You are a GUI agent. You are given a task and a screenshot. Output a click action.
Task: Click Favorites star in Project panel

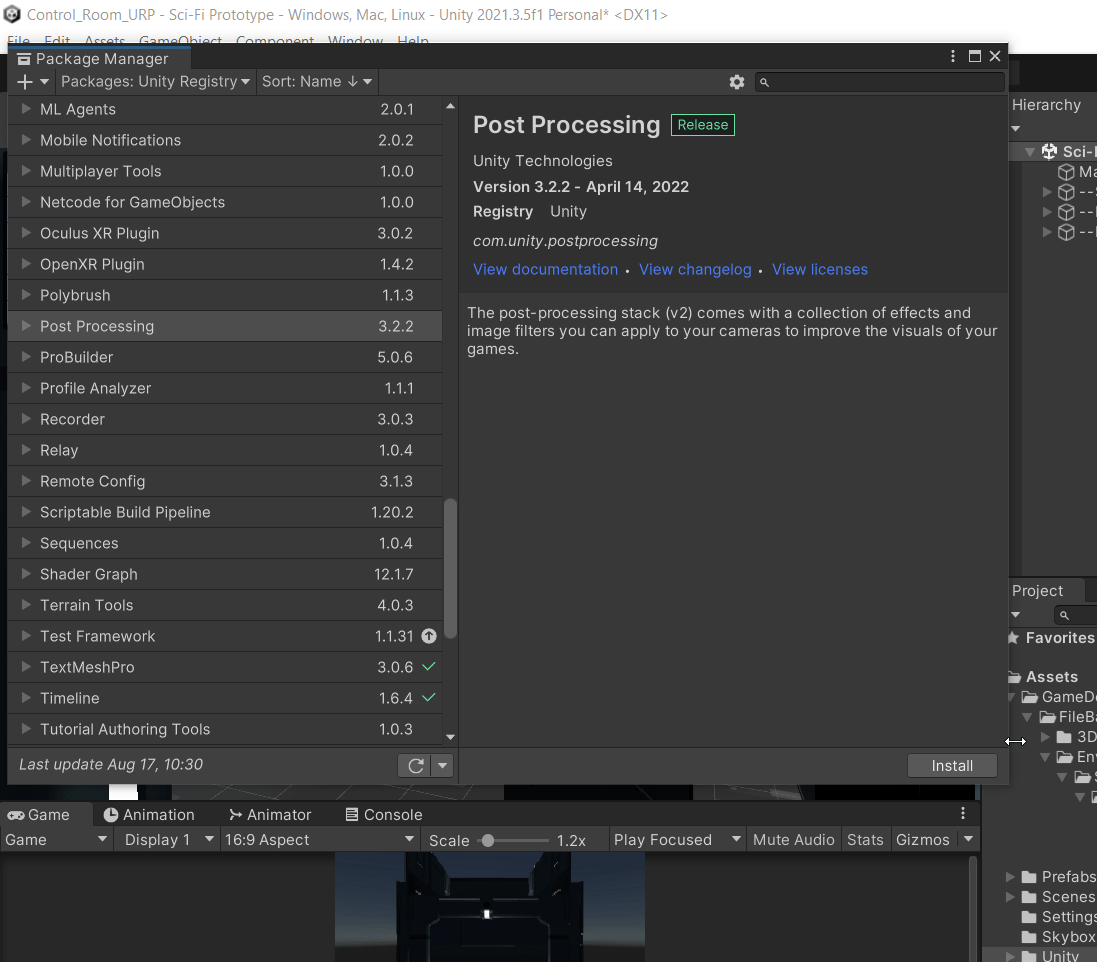1012,638
